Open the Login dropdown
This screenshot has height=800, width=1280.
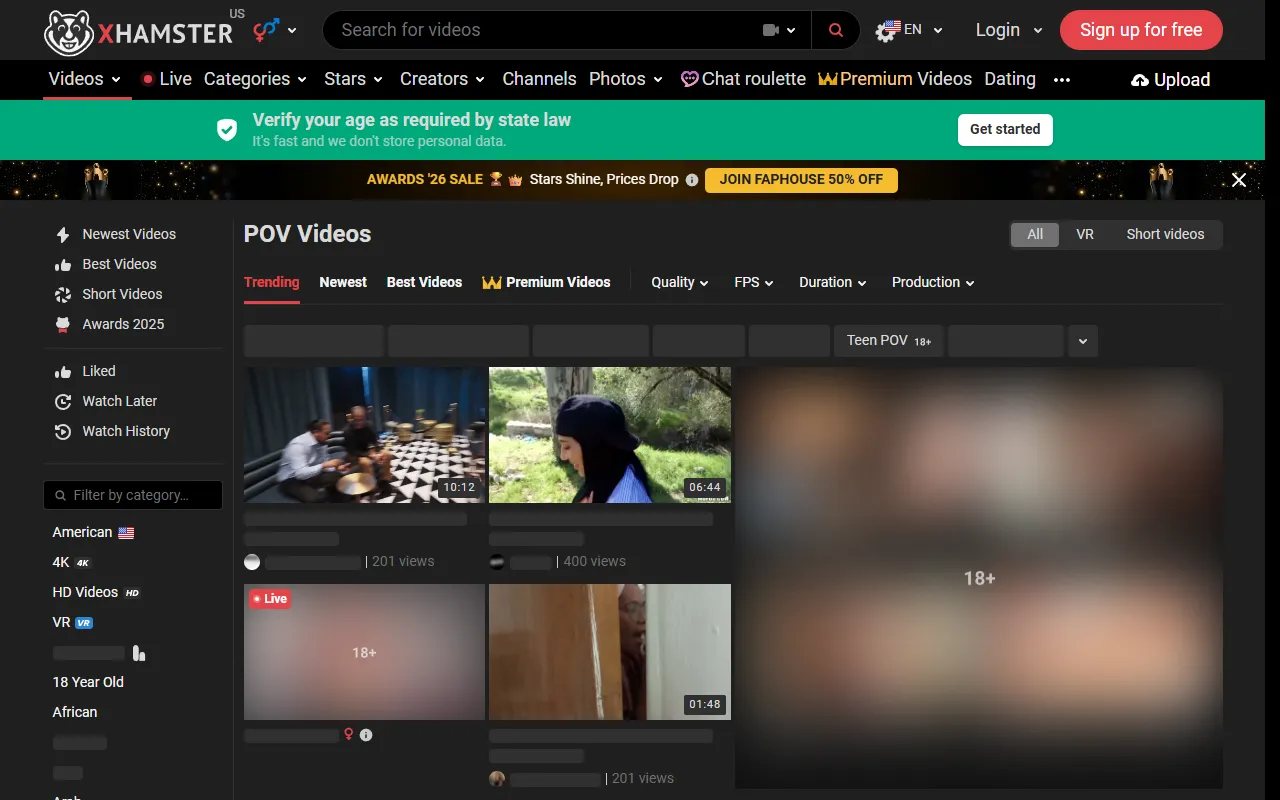1009,30
